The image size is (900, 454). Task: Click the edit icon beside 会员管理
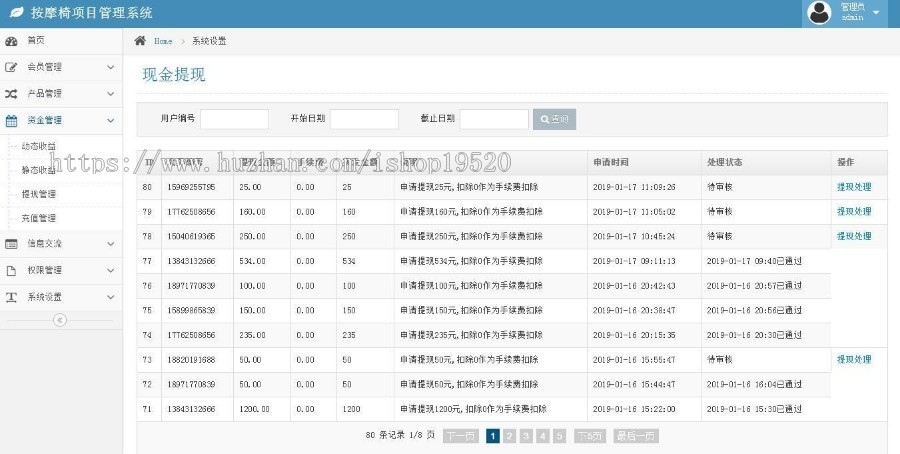click(11, 67)
